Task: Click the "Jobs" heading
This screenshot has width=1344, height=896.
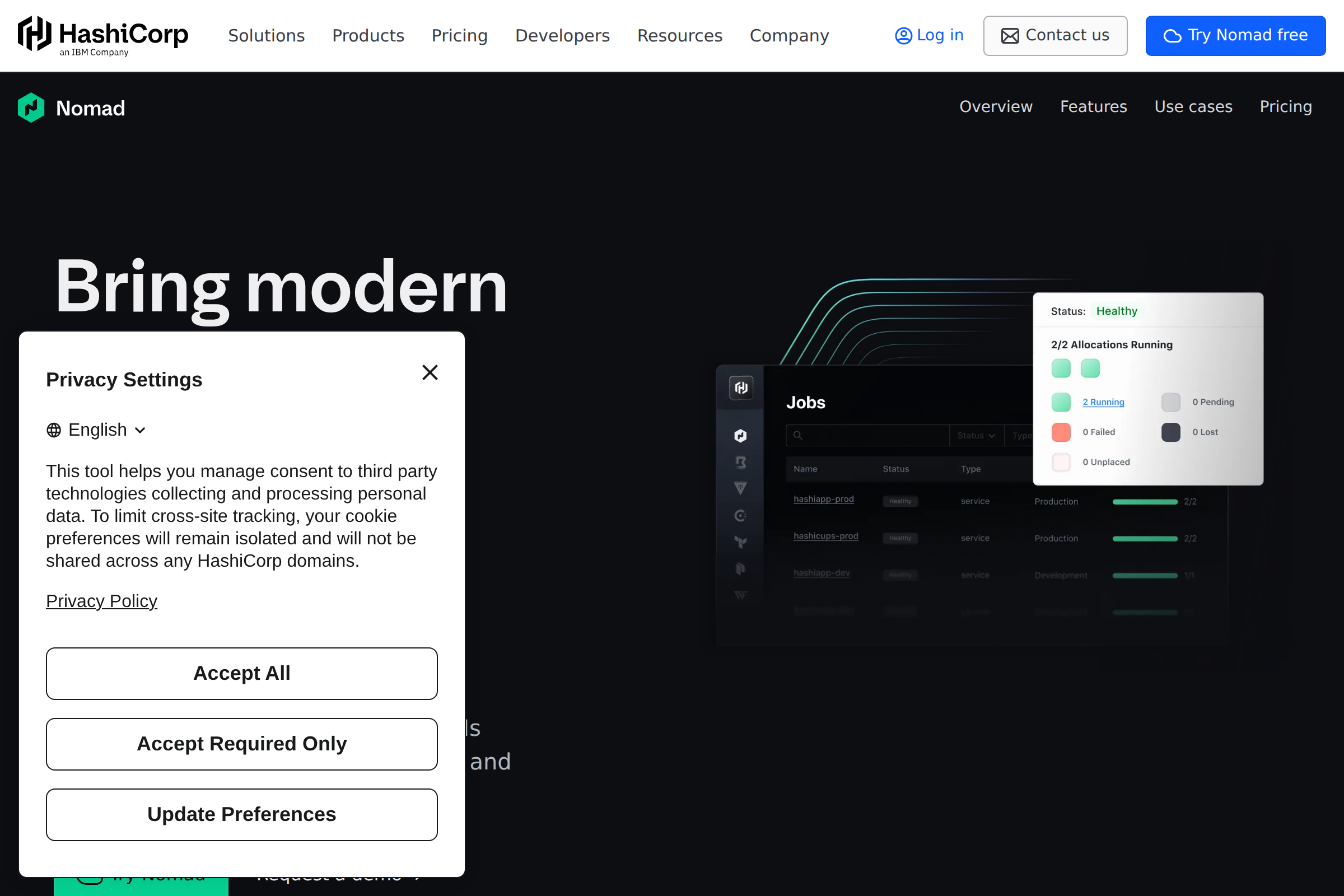Action: point(806,403)
